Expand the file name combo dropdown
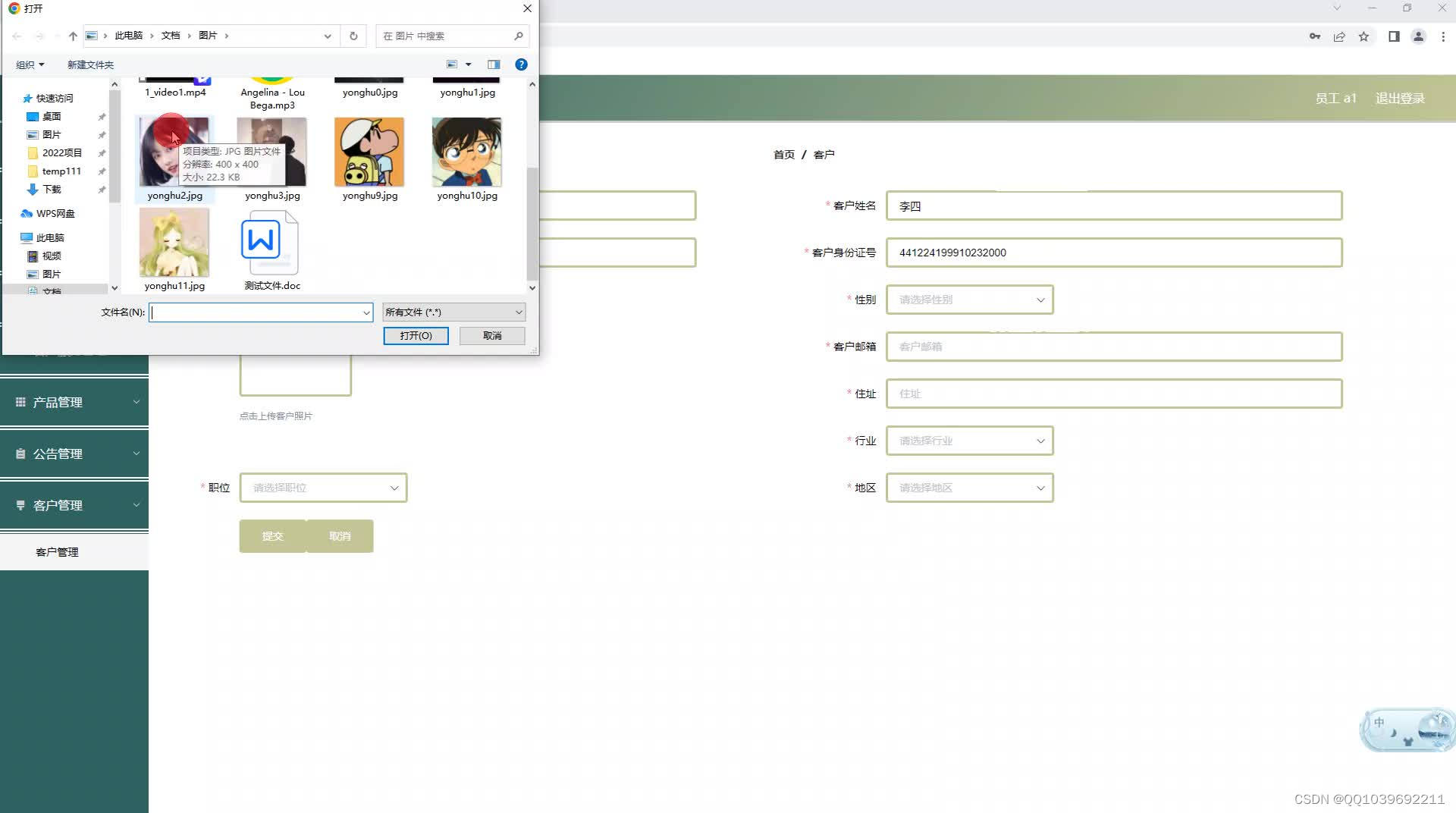 click(367, 312)
